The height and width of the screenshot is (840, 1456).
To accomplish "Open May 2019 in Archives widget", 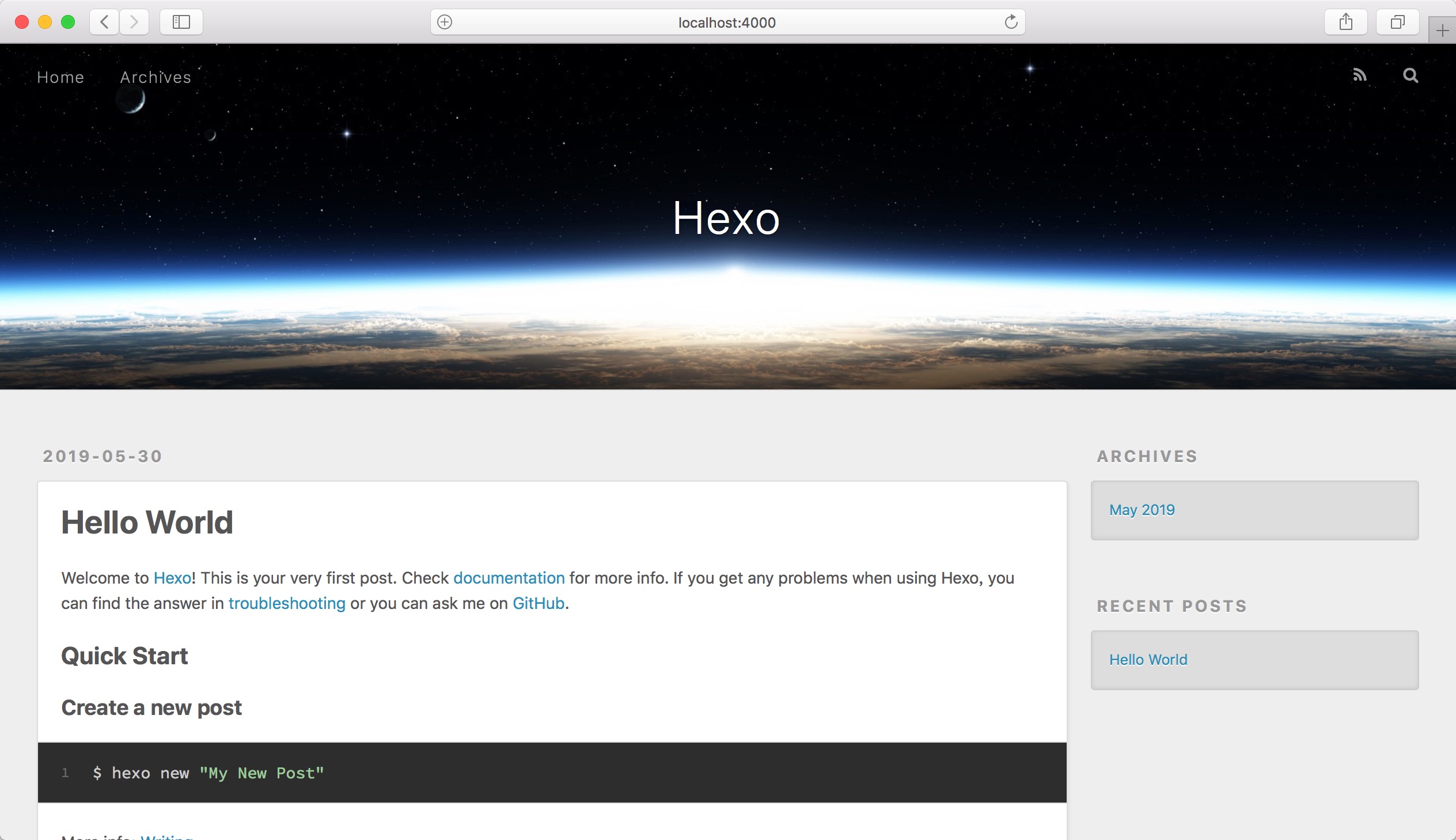I will pos(1142,510).
